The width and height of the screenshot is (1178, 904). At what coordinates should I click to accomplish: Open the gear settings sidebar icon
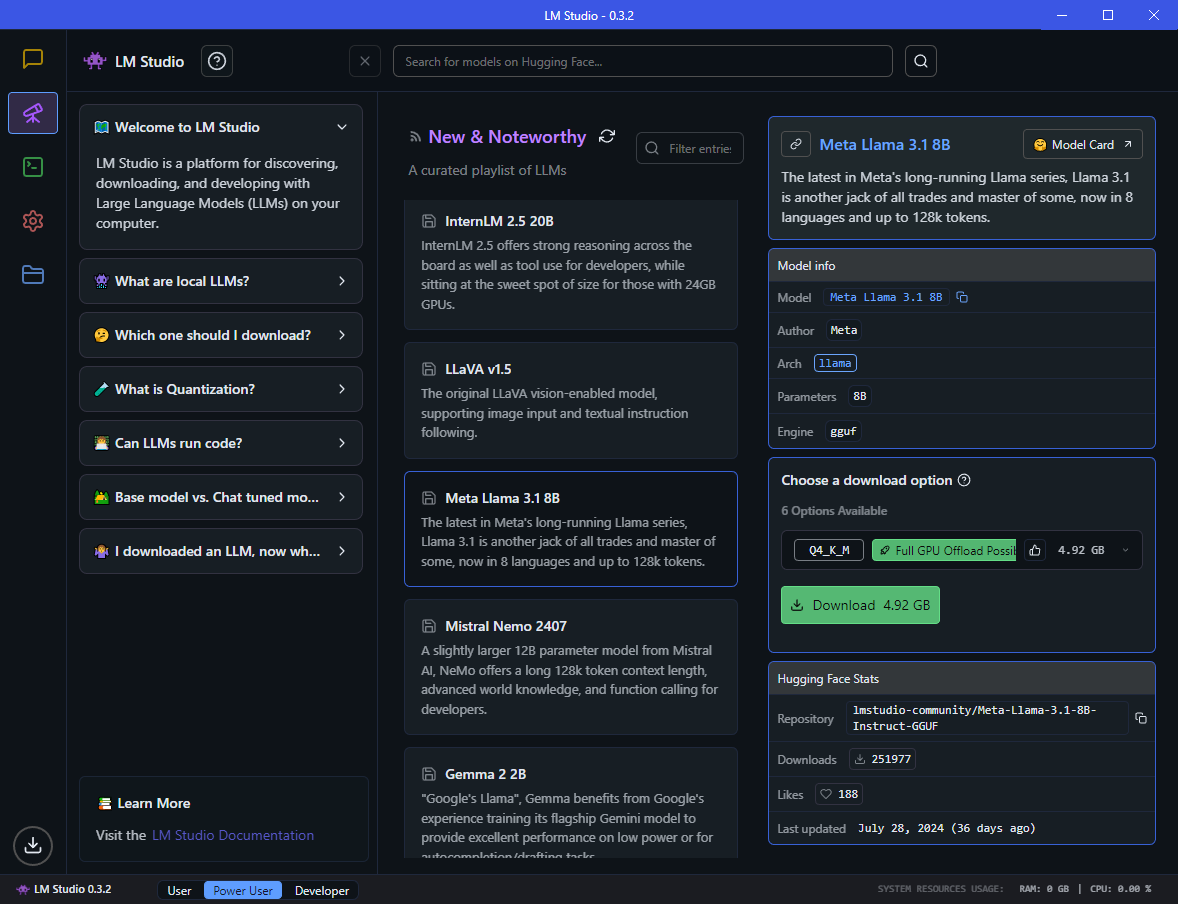coord(32,221)
